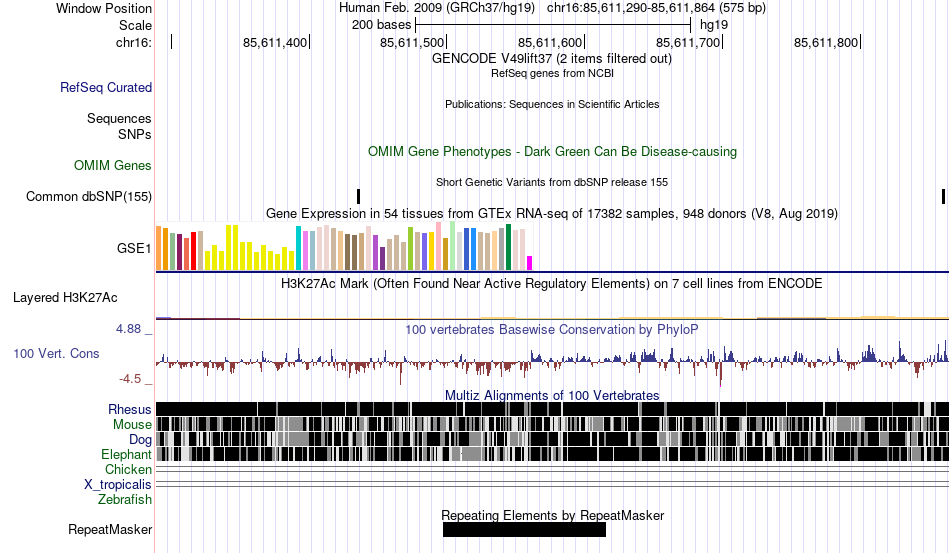
Task: Click the -4.5 PhyloP minimum value
Action: 130,379
